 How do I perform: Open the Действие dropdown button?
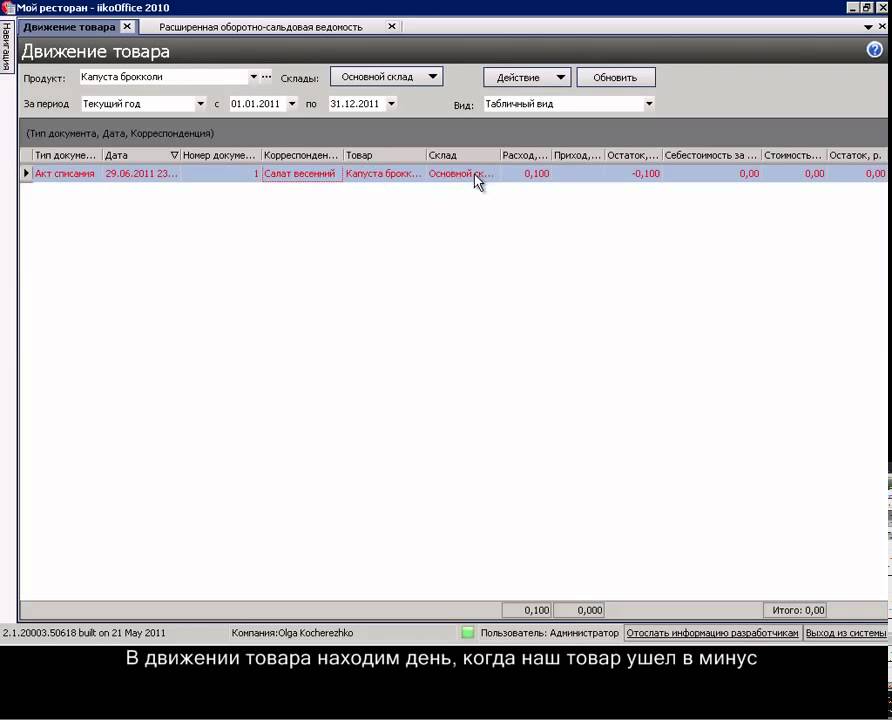point(527,77)
